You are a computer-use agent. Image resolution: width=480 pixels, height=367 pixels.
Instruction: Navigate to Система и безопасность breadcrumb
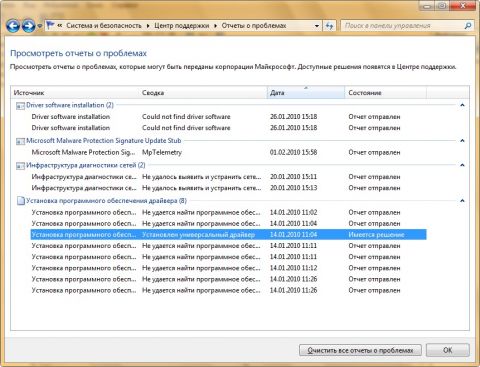point(104,26)
